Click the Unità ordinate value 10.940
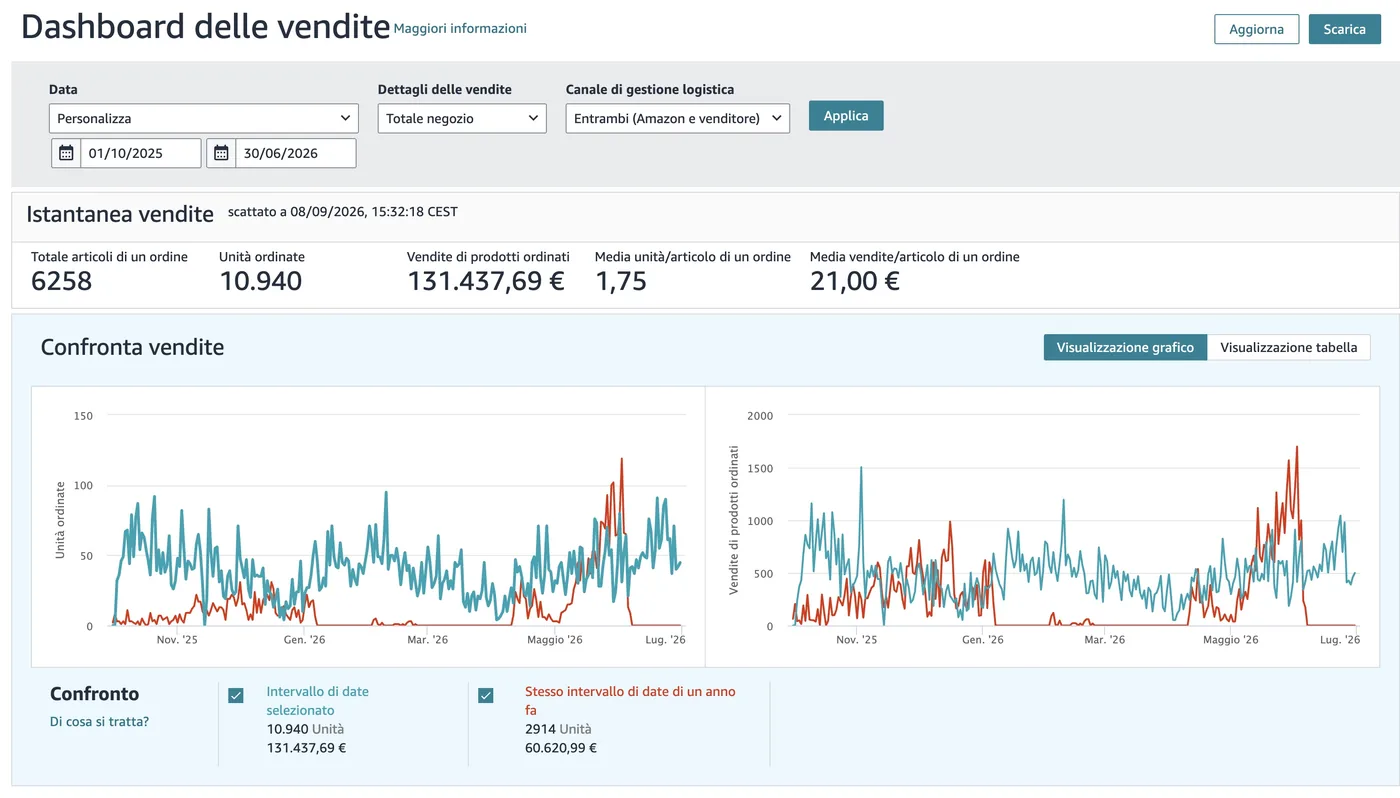Viewport: 1400px width, 798px height. [x=261, y=281]
